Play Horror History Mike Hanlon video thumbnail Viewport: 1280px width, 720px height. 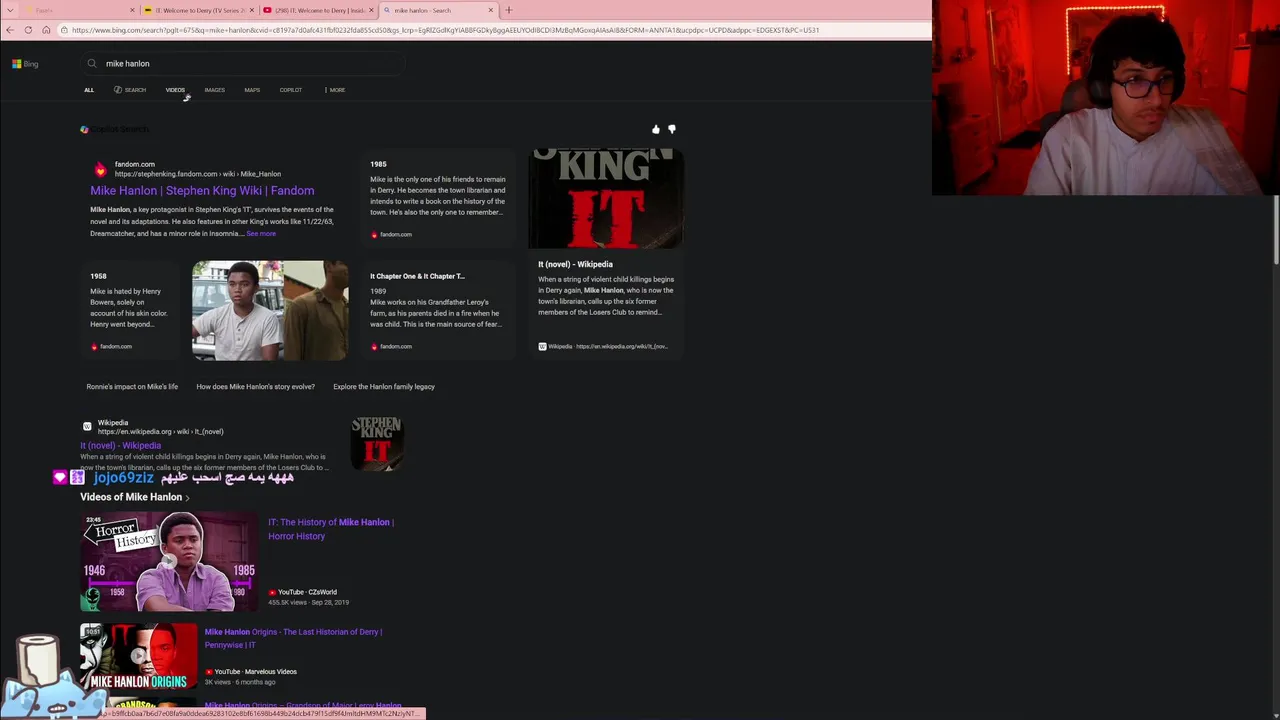tap(169, 562)
